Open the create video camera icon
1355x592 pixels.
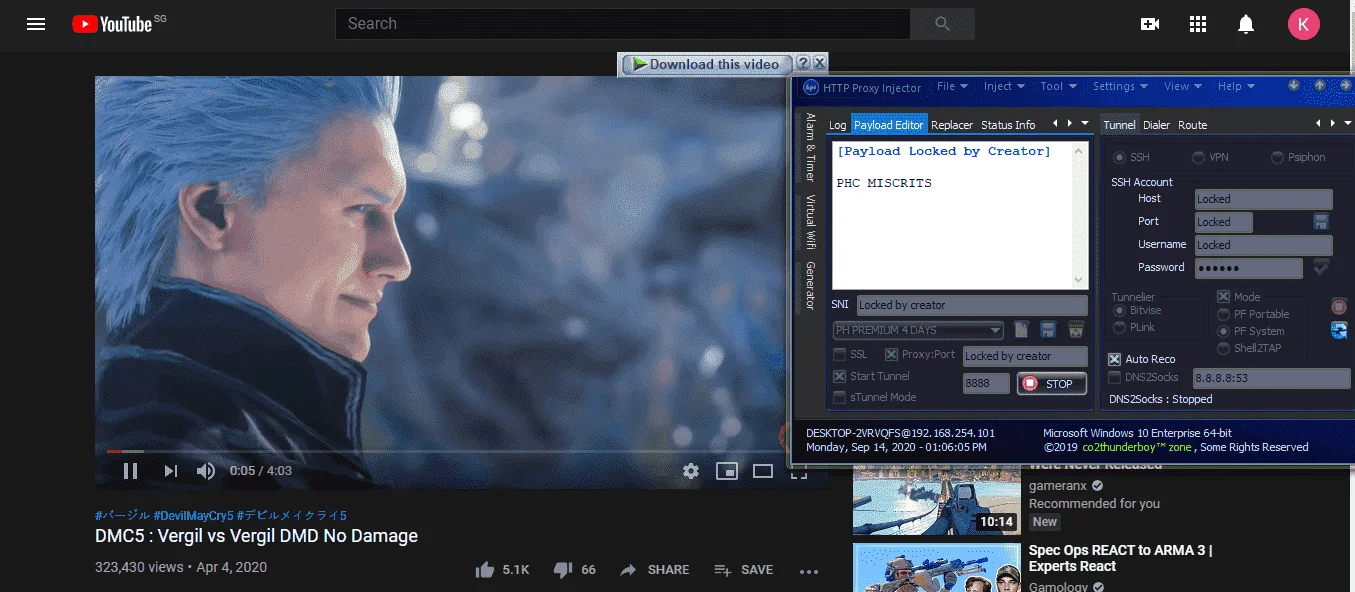1150,24
